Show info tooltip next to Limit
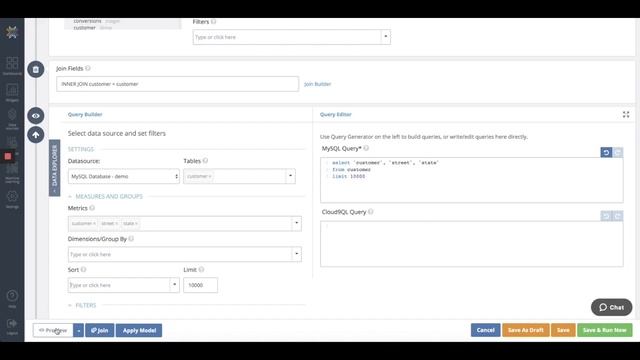The width and height of the screenshot is (640, 360). click(x=201, y=269)
